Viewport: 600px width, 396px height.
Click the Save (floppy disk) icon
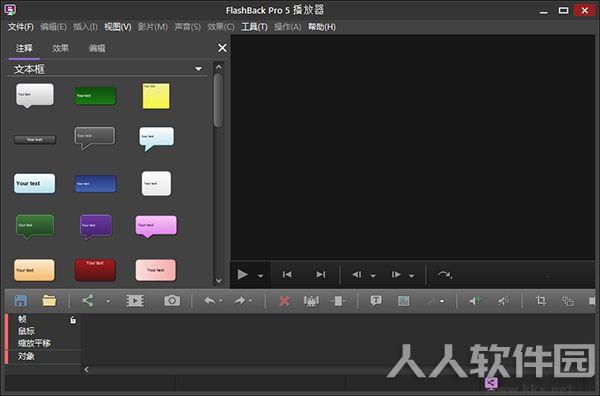click(x=21, y=301)
